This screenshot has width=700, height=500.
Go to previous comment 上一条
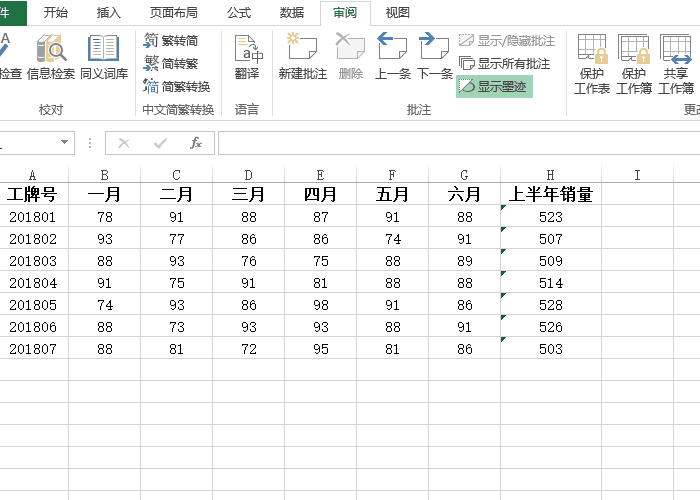[x=392, y=57]
